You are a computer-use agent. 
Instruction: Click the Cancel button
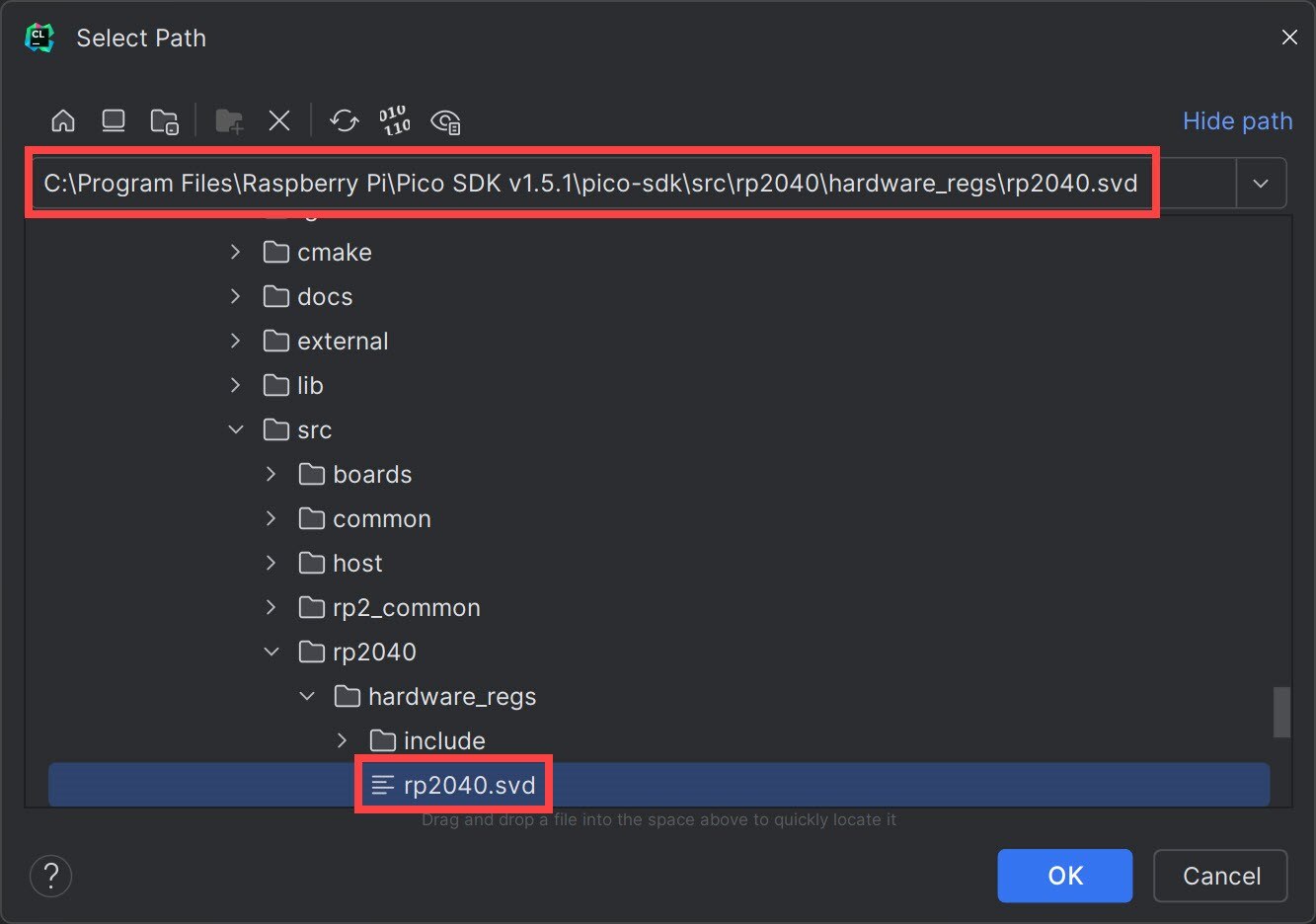click(x=1220, y=876)
